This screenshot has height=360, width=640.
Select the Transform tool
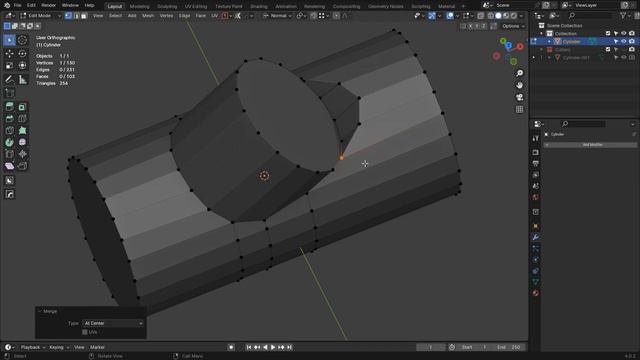pyautogui.click(x=22, y=65)
